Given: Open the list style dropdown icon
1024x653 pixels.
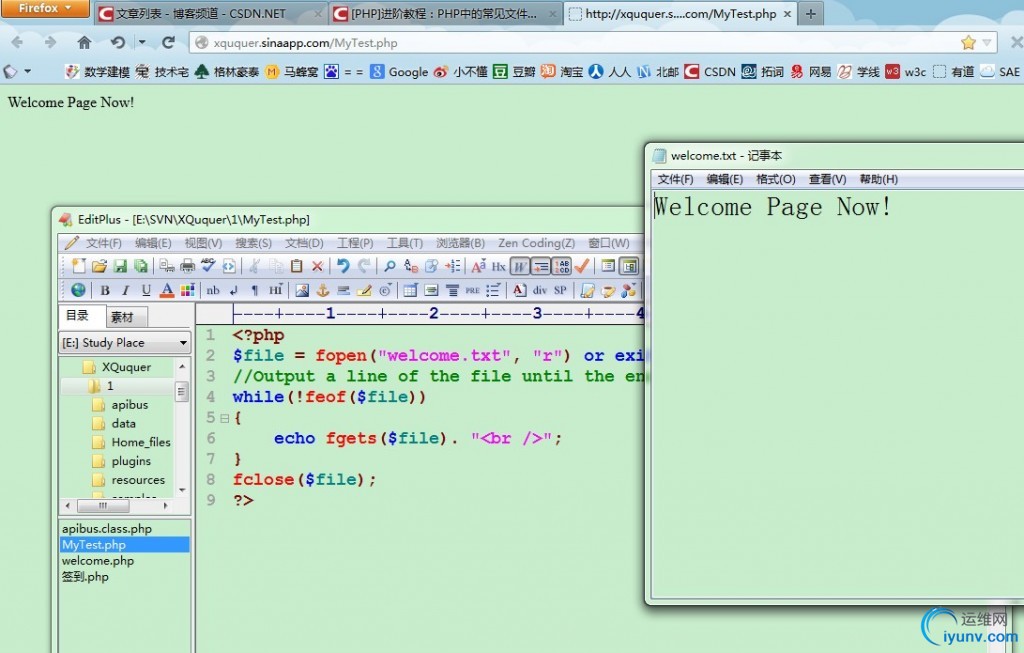Looking at the screenshot, I should tap(493, 291).
